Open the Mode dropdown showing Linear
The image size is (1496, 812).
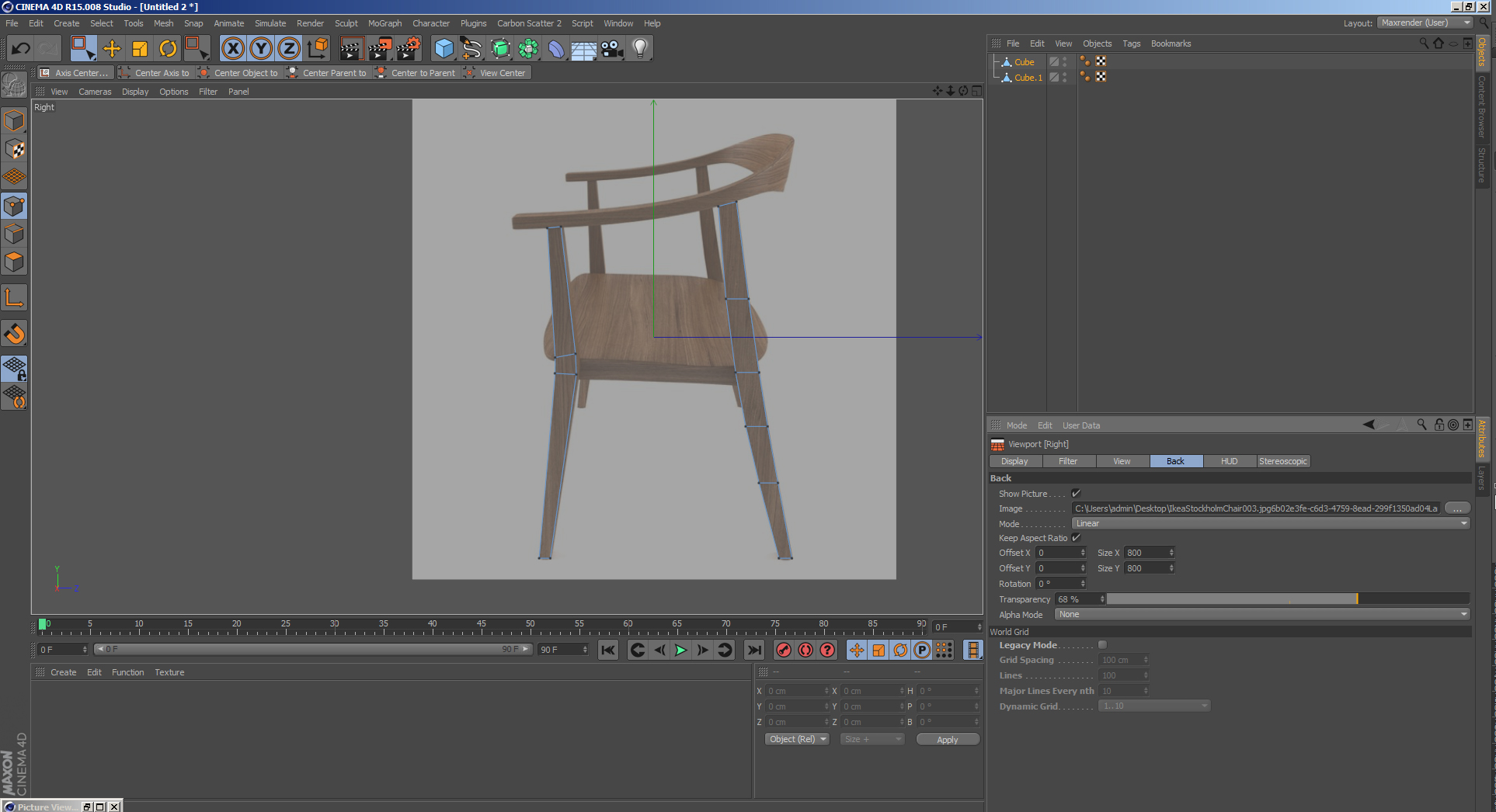click(x=1271, y=523)
